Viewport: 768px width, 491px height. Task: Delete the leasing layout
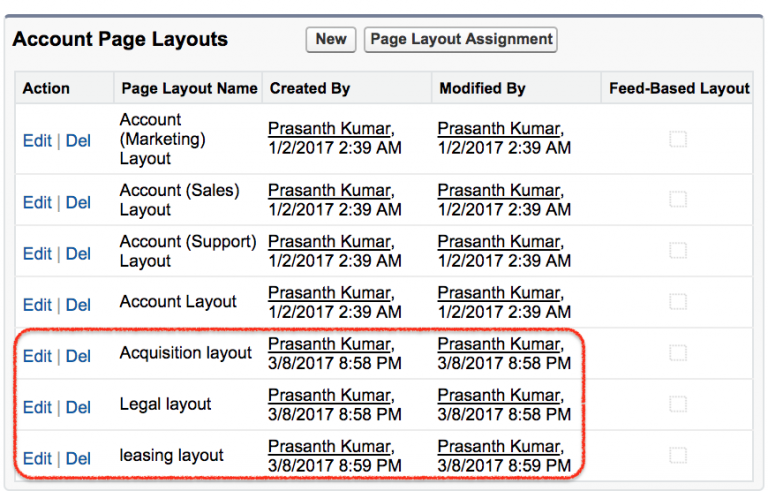(x=78, y=458)
